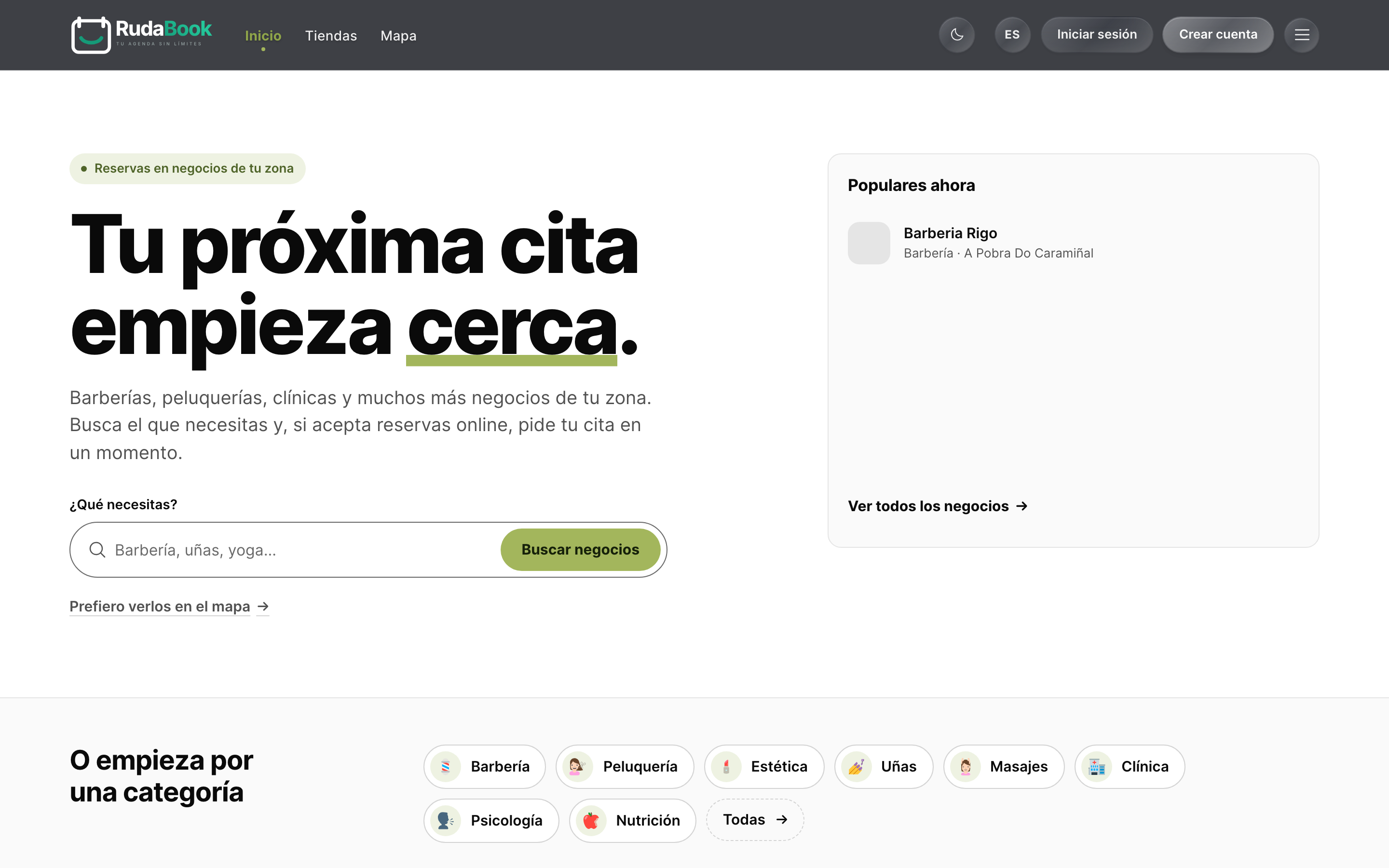Select the Peluquería category label
Screen dimensions: 1389x868
[x=640, y=766]
